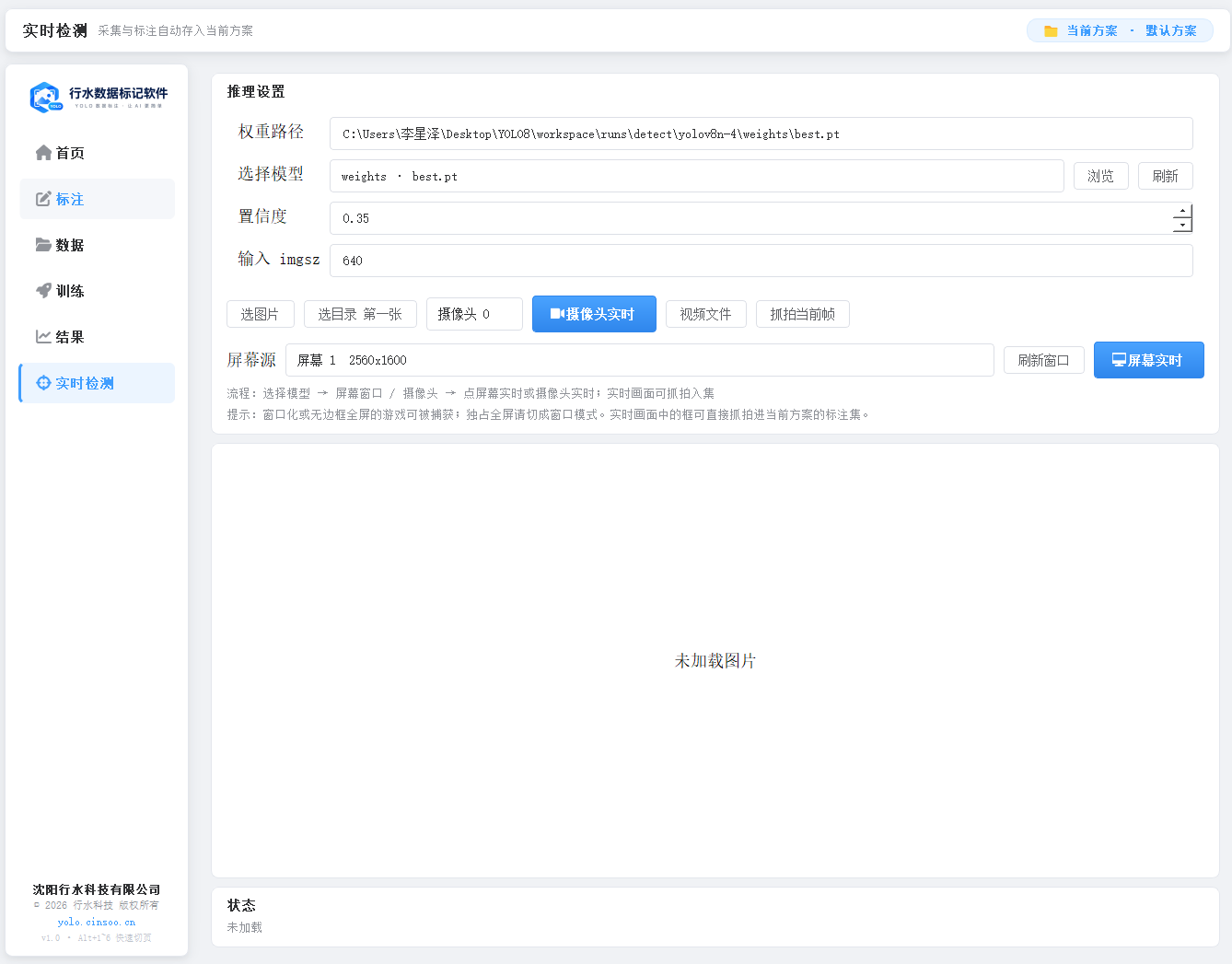This screenshot has width=1232, height=964.
Task: Open the yolo.cinsoo.cn link
Action: click(97, 922)
